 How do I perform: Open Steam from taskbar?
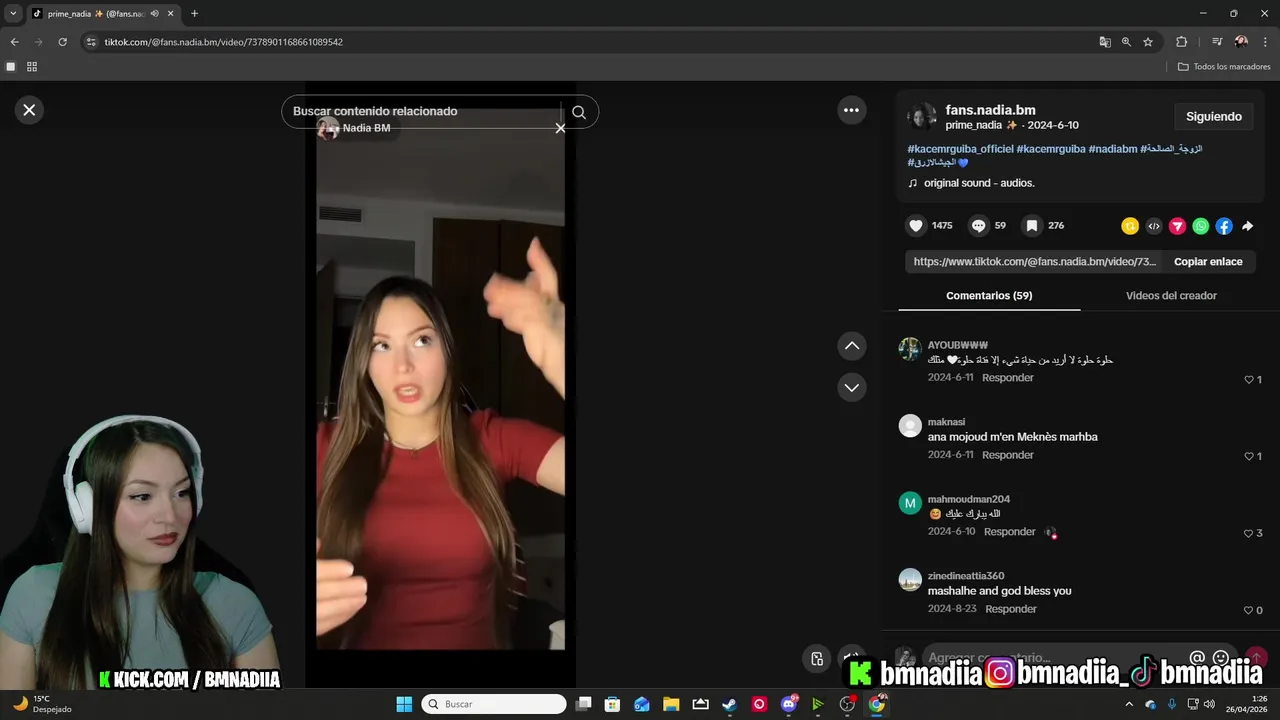coord(729,704)
